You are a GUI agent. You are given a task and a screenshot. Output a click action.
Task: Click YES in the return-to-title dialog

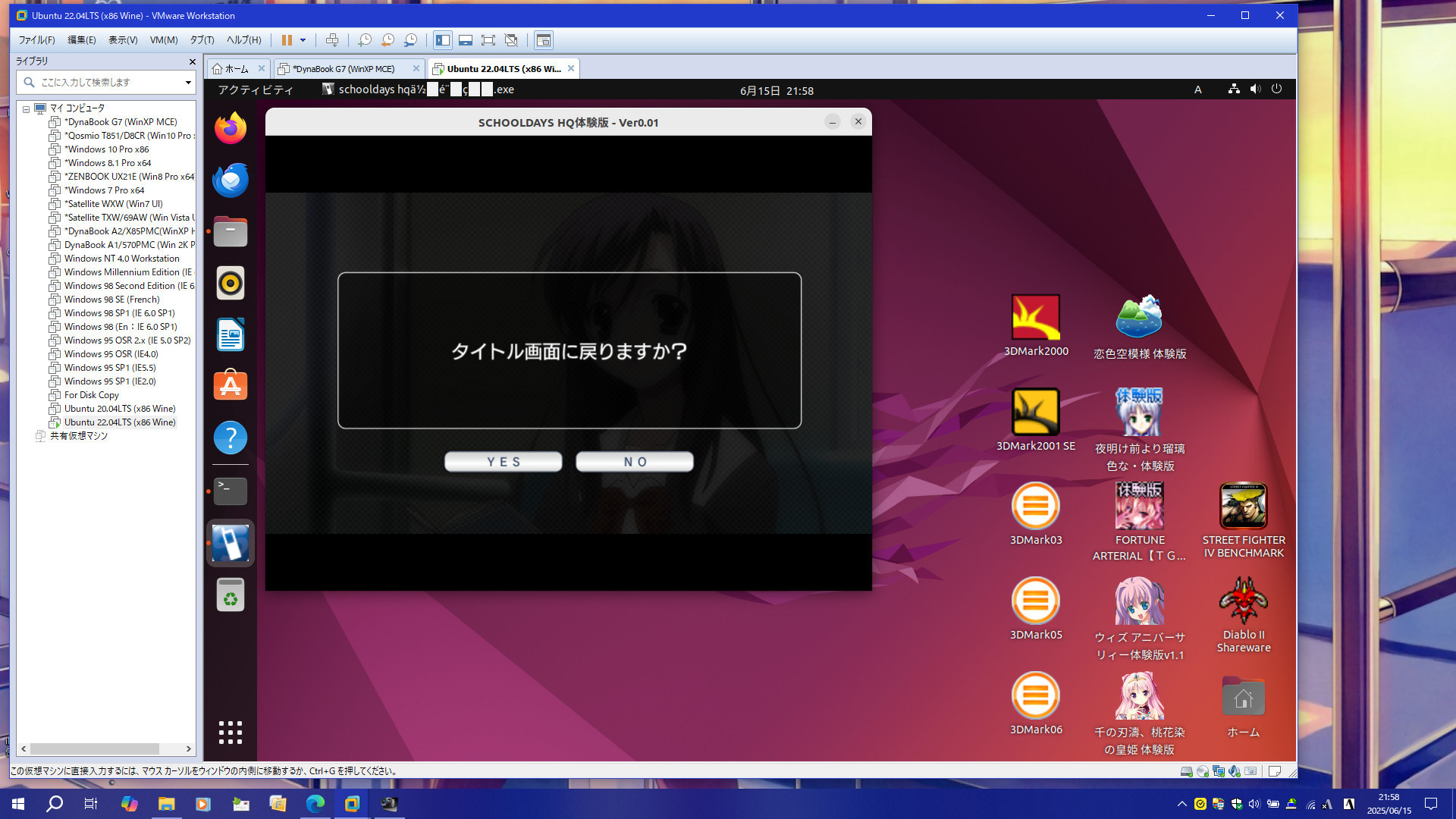click(x=503, y=462)
